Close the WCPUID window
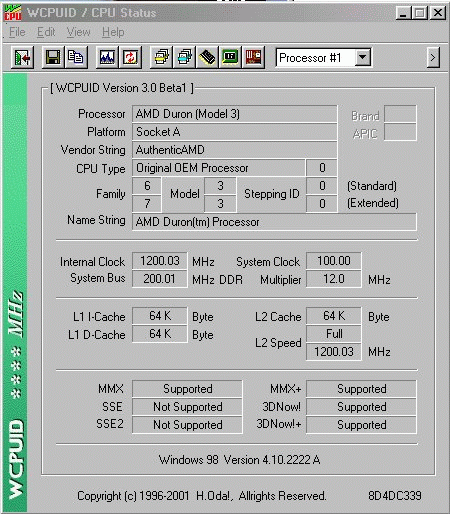Viewport: 450px width, 514px height. pyautogui.click(x=437, y=13)
